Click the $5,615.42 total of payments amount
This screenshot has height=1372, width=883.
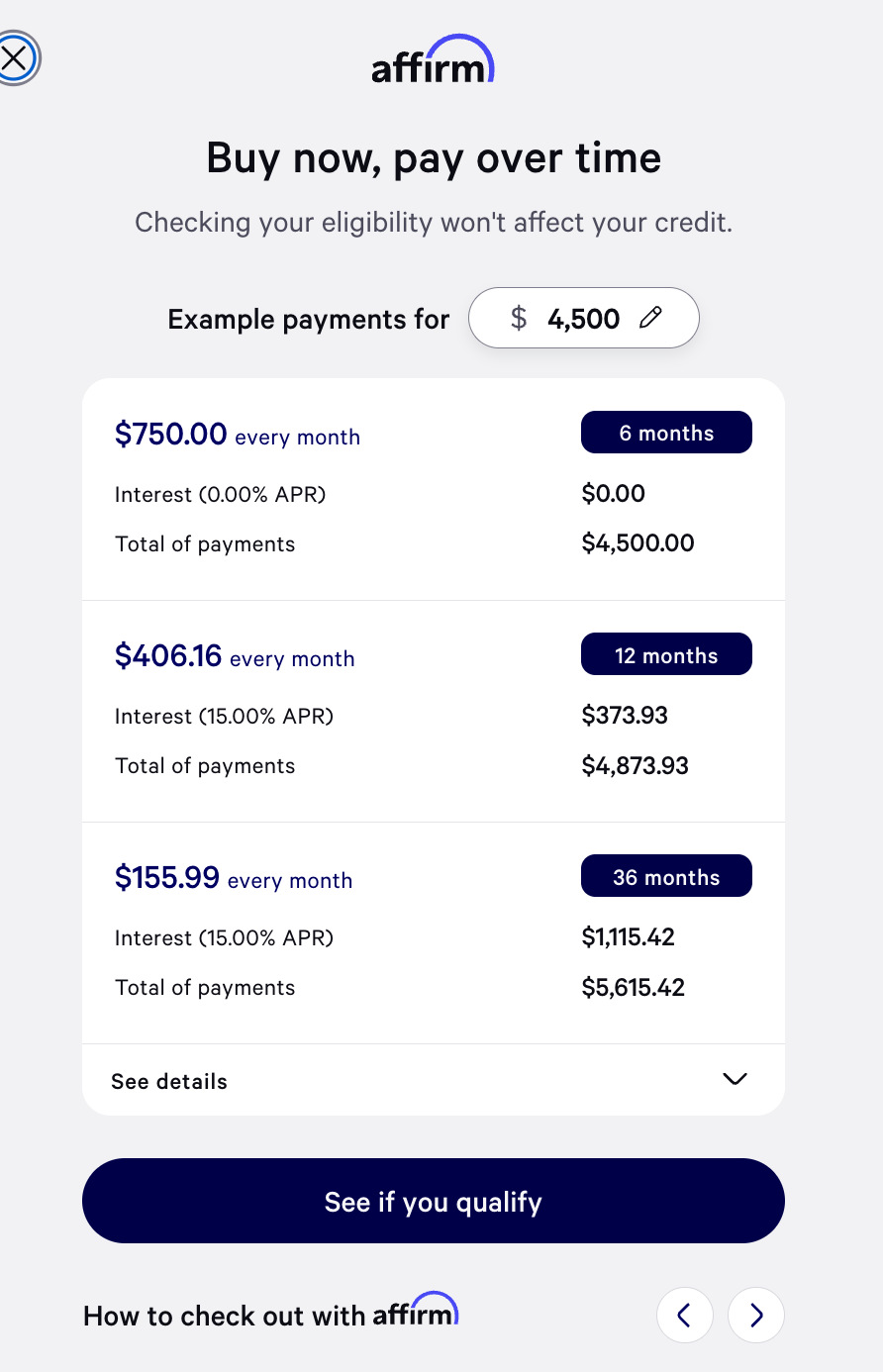633,987
